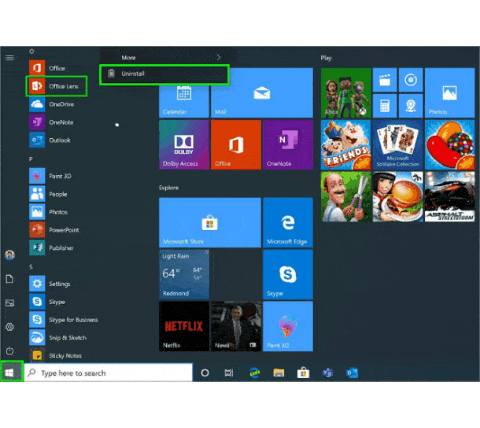Open Sticky Notes from the list
The image size is (480, 428).
pos(57,355)
